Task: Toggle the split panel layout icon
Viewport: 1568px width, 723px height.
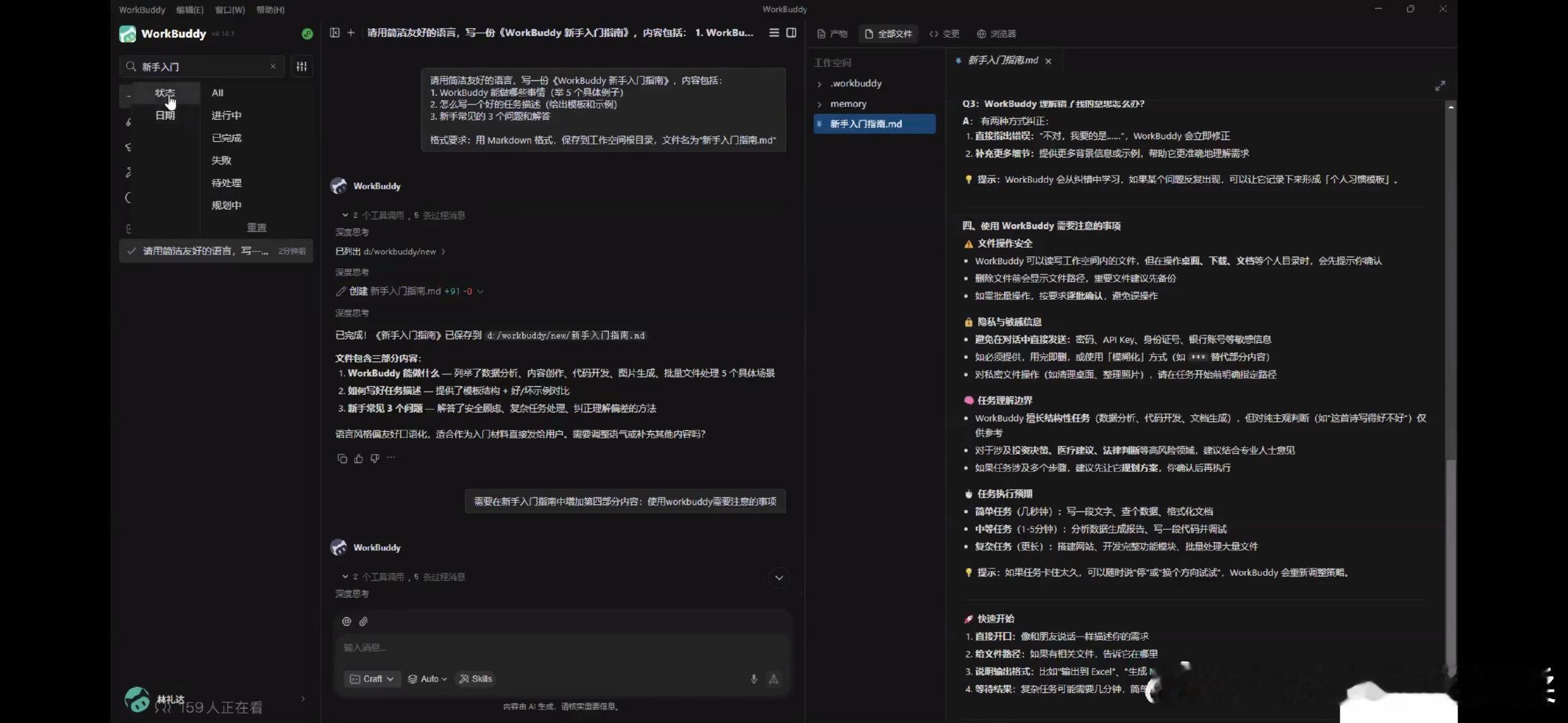Action: coord(791,33)
